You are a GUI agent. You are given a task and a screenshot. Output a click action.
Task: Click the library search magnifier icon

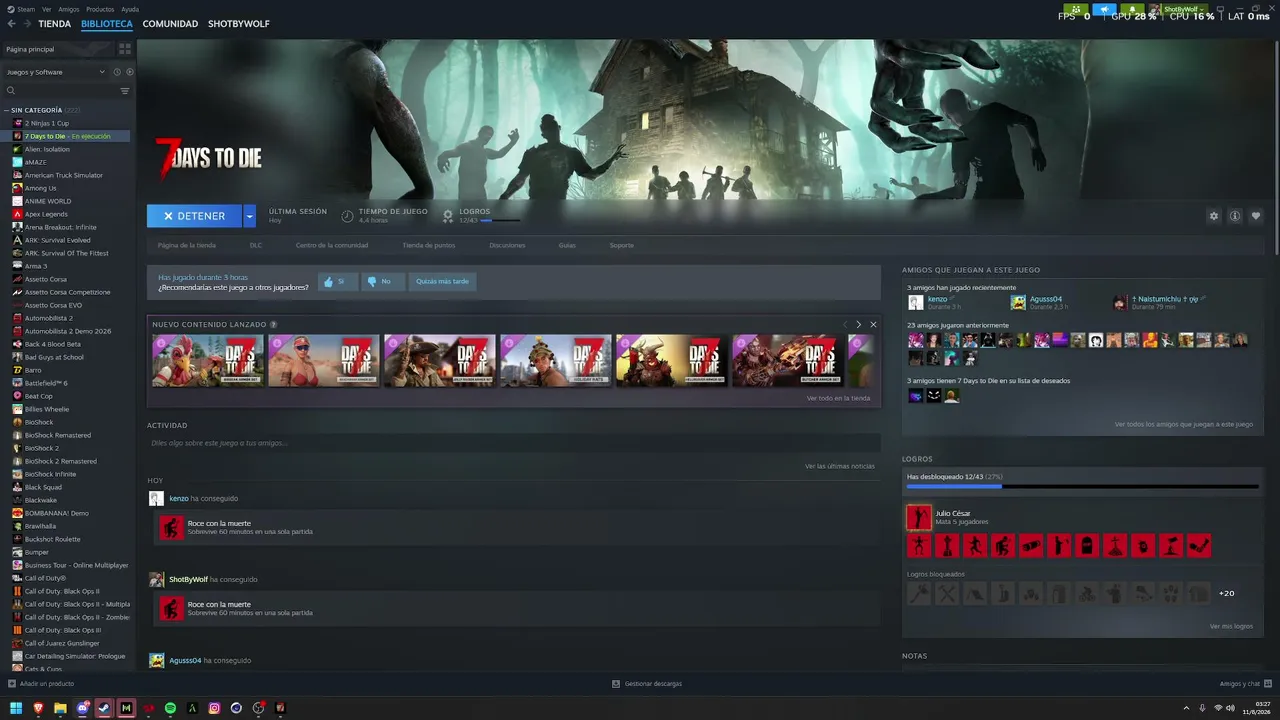pos(11,91)
